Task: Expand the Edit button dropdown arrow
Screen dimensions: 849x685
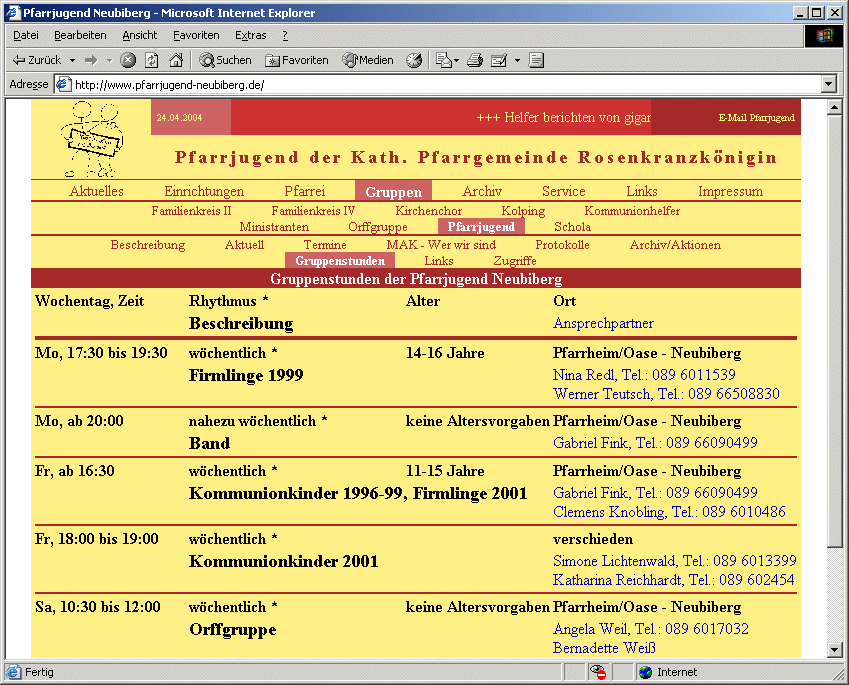Action: 517,60
